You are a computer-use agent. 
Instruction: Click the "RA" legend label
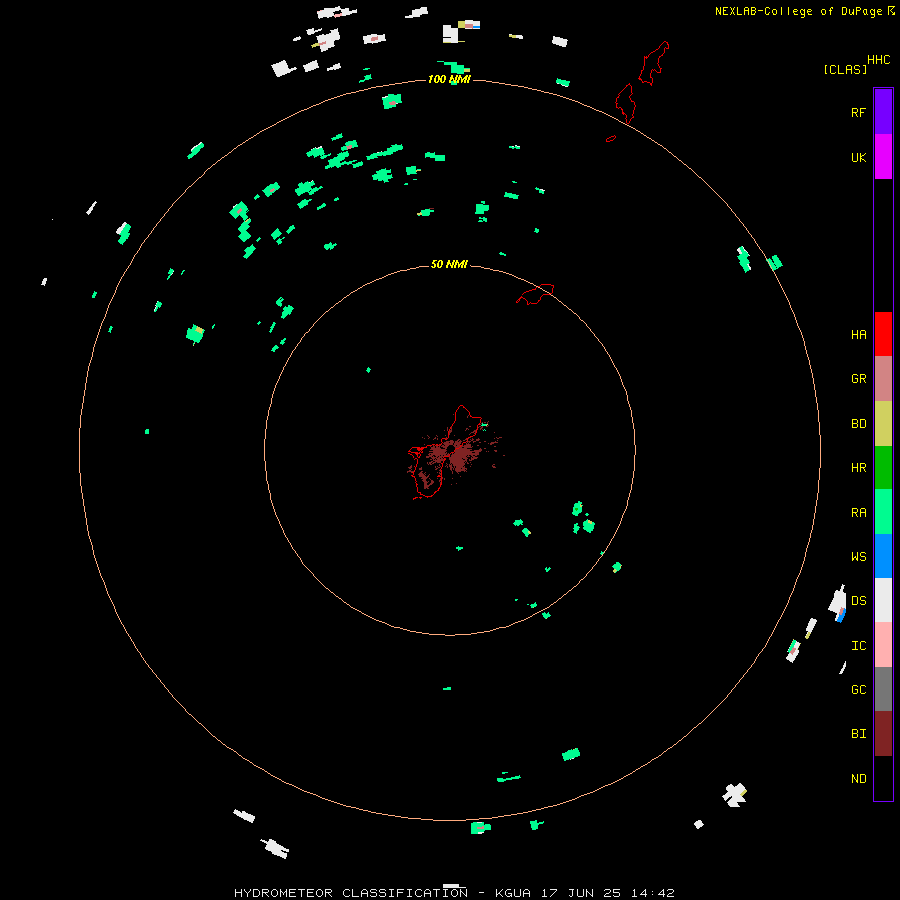858,513
